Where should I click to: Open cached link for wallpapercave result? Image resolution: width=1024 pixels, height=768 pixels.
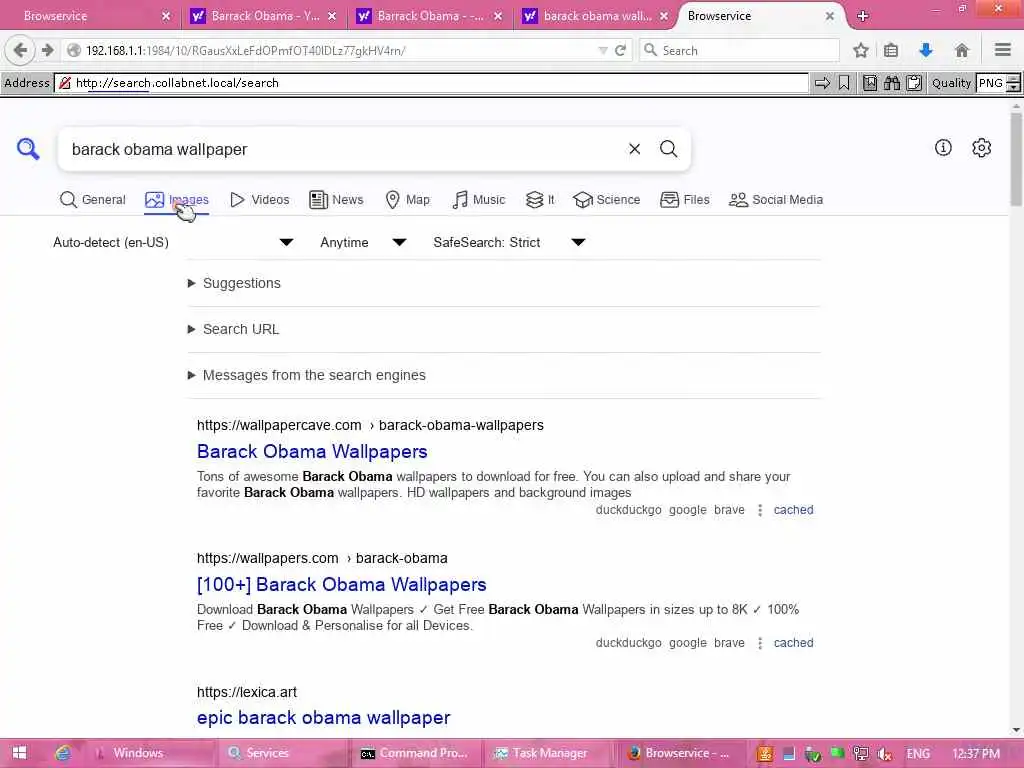coord(793,510)
